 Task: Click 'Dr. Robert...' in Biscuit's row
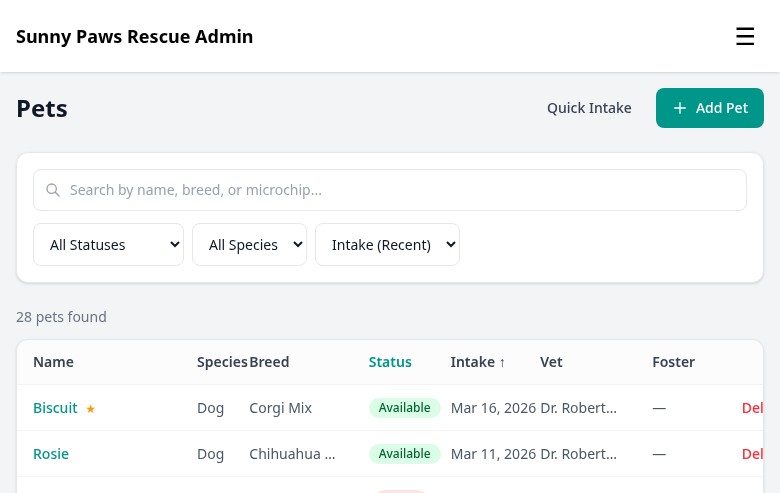579,408
